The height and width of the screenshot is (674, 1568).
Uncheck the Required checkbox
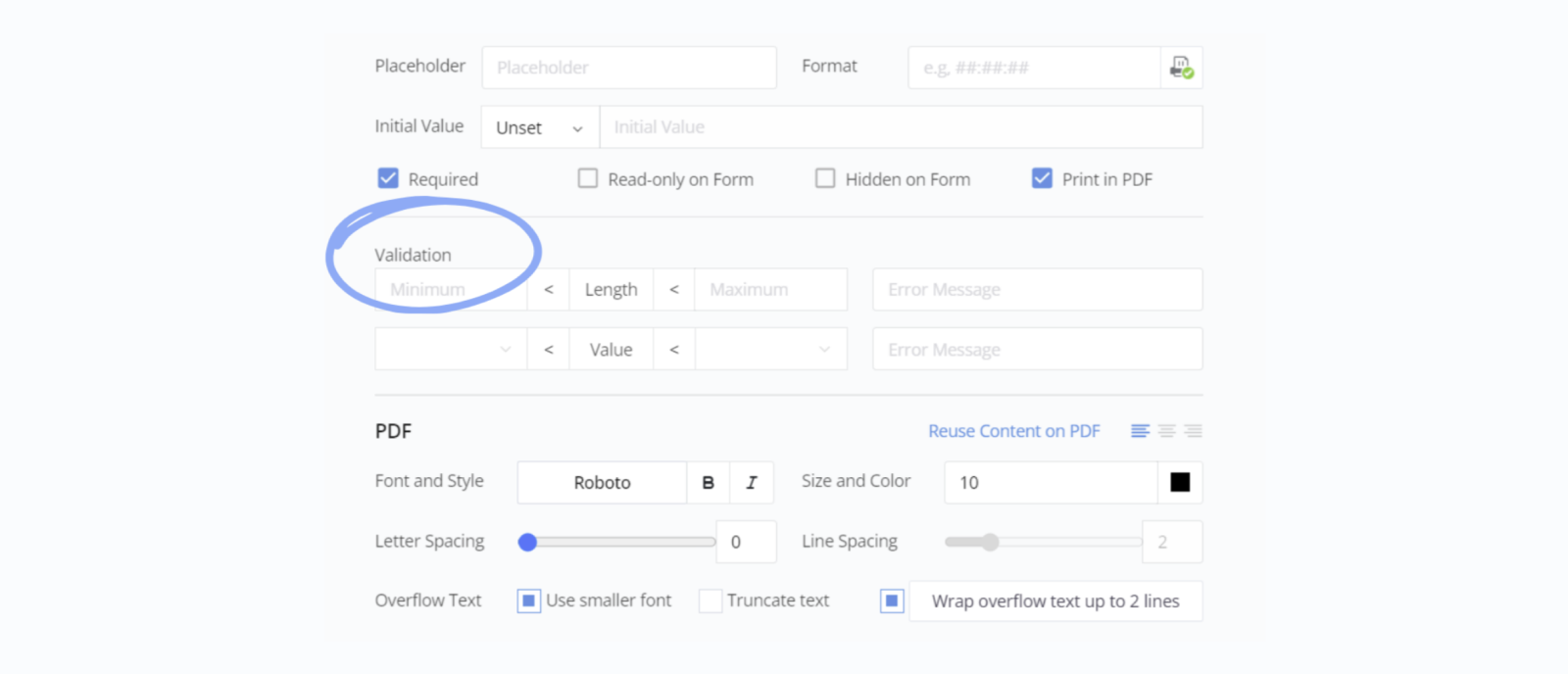tap(388, 178)
